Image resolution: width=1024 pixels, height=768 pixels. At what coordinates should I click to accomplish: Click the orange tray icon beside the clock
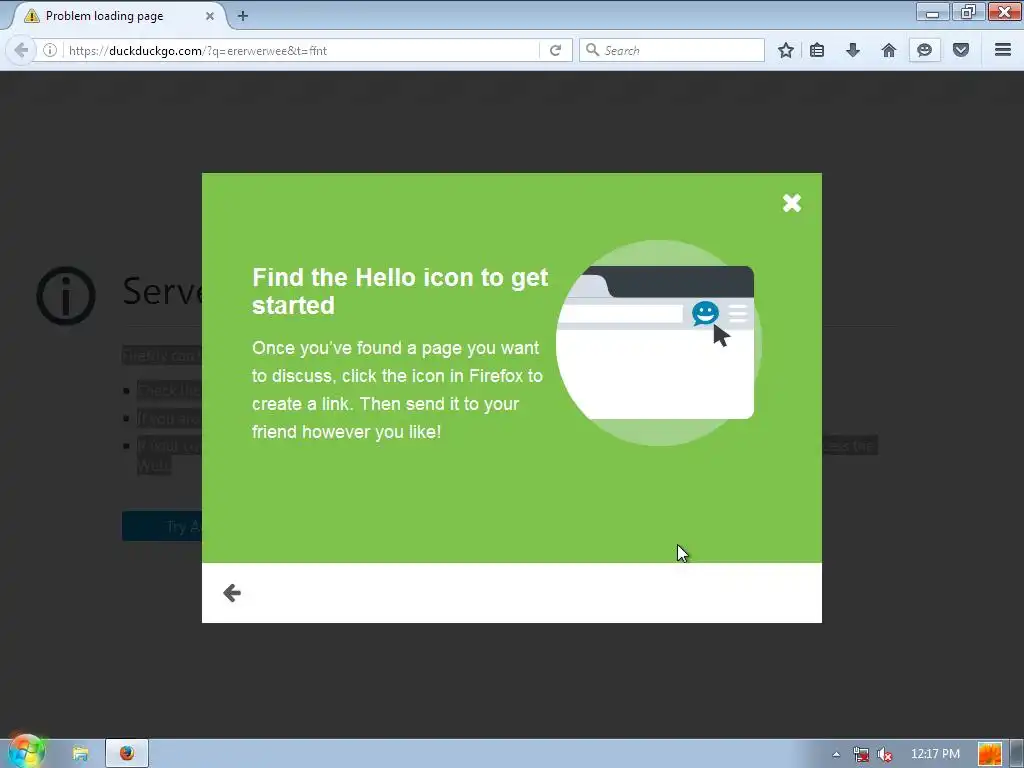(989, 754)
